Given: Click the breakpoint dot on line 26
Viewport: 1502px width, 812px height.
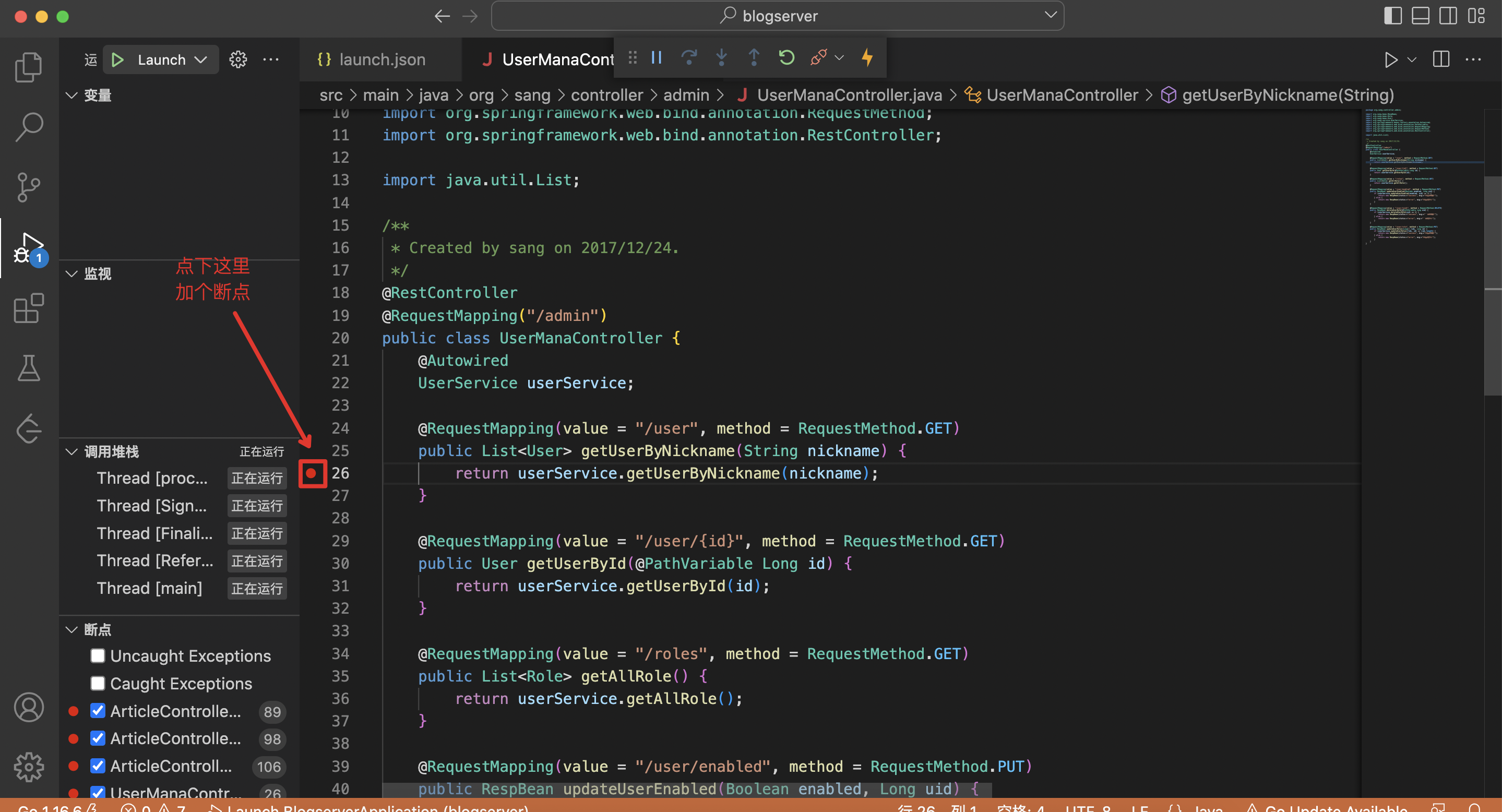Looking at the screenshot, I should pos(312,473).
